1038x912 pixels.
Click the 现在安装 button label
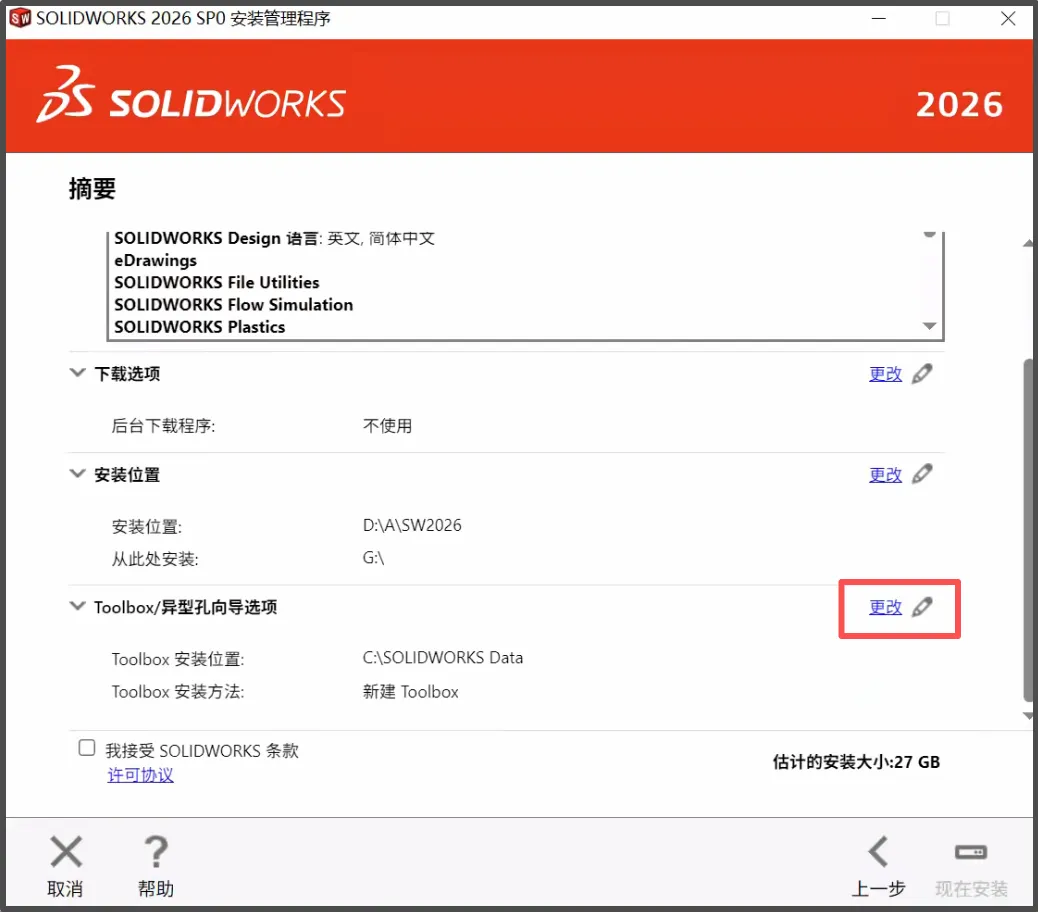pyautogui.click(x=971, y=889)
